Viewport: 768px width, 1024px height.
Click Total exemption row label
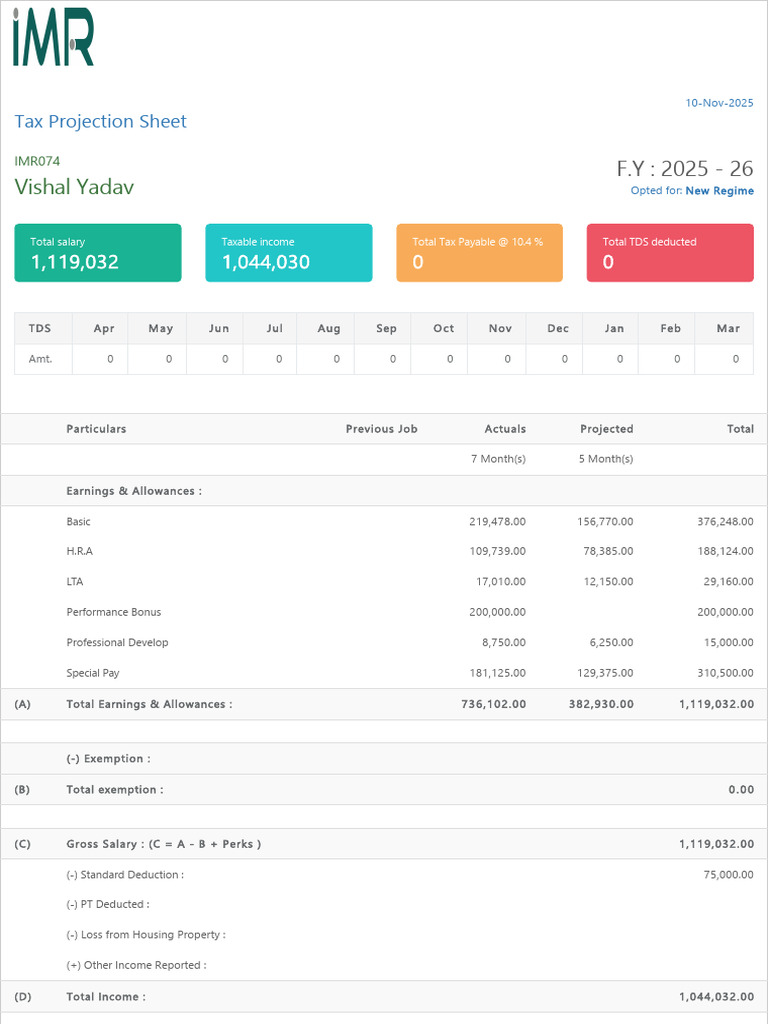[x=115, y=790]
